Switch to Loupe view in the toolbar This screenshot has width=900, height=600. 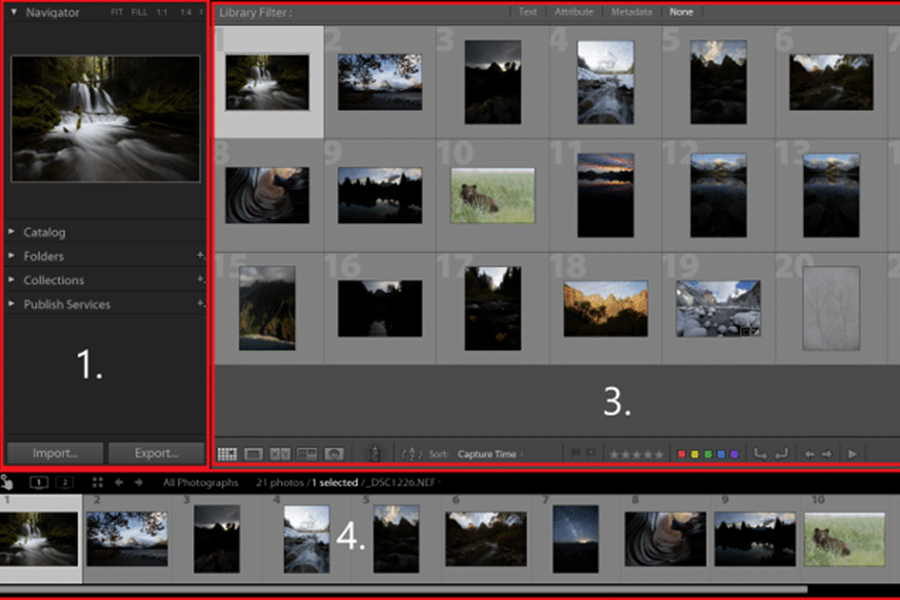tap(254, 454)
